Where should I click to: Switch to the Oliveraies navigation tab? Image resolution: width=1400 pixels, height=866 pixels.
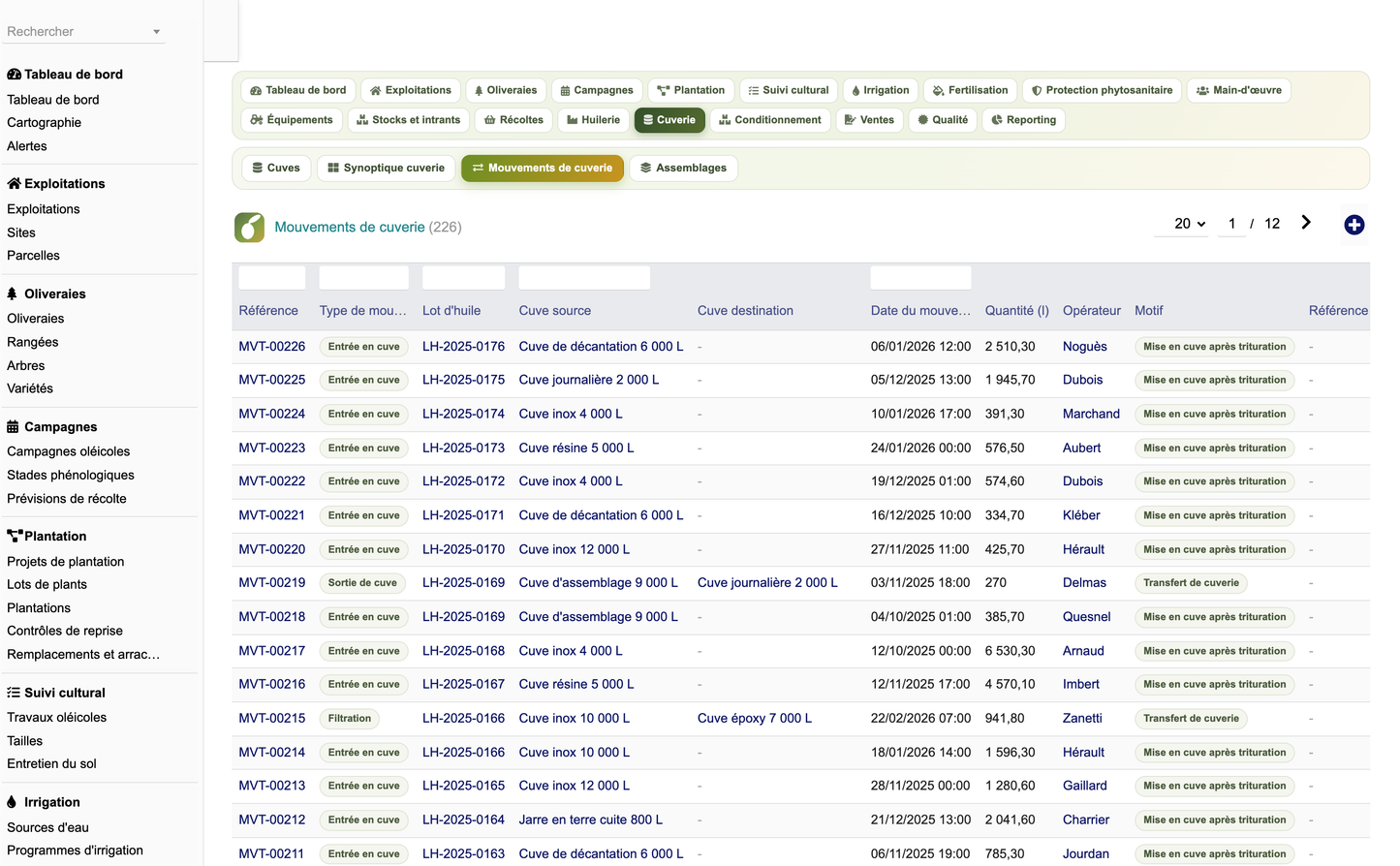tap(506, 90)
